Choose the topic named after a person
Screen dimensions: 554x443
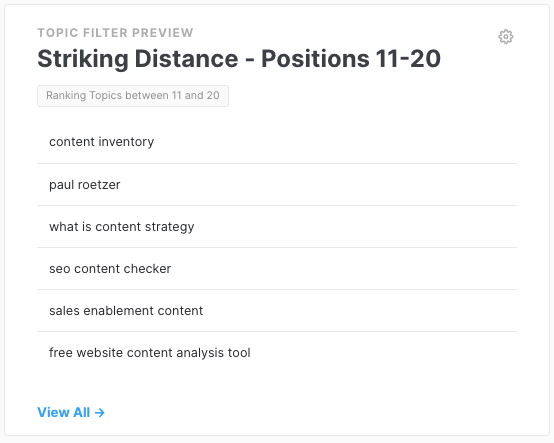point(277,185)
